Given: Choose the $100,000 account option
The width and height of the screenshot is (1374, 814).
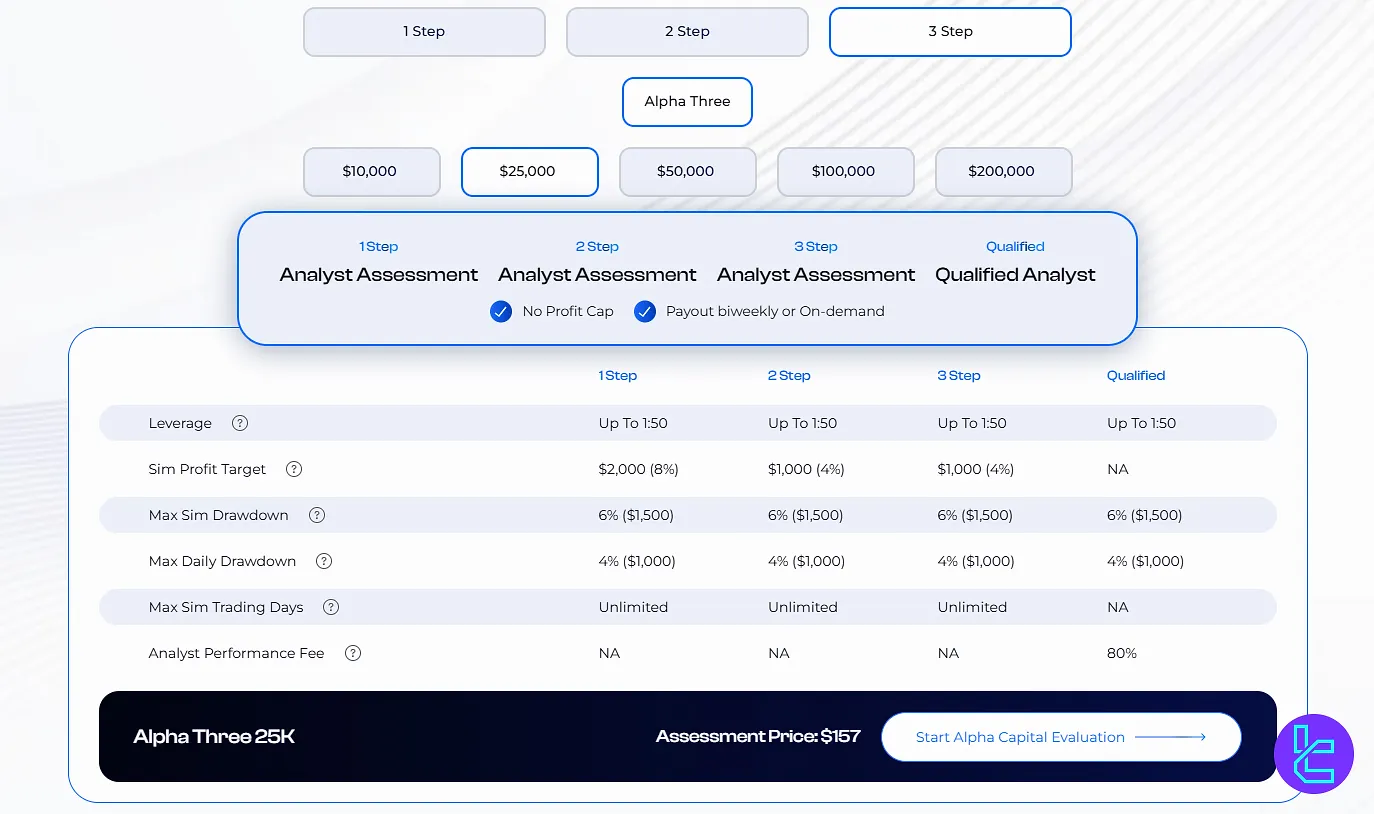Looking at the screenshot, I should coord(845,172).
